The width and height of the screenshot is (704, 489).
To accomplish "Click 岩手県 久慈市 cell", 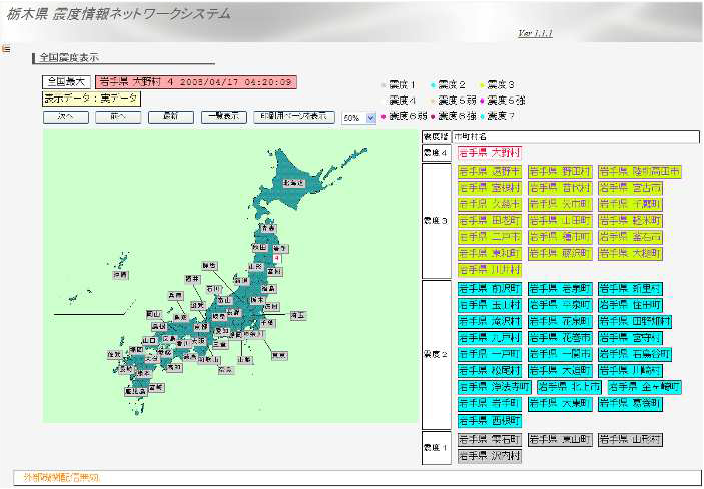I will pyautogui.click(x=490, y=204).
